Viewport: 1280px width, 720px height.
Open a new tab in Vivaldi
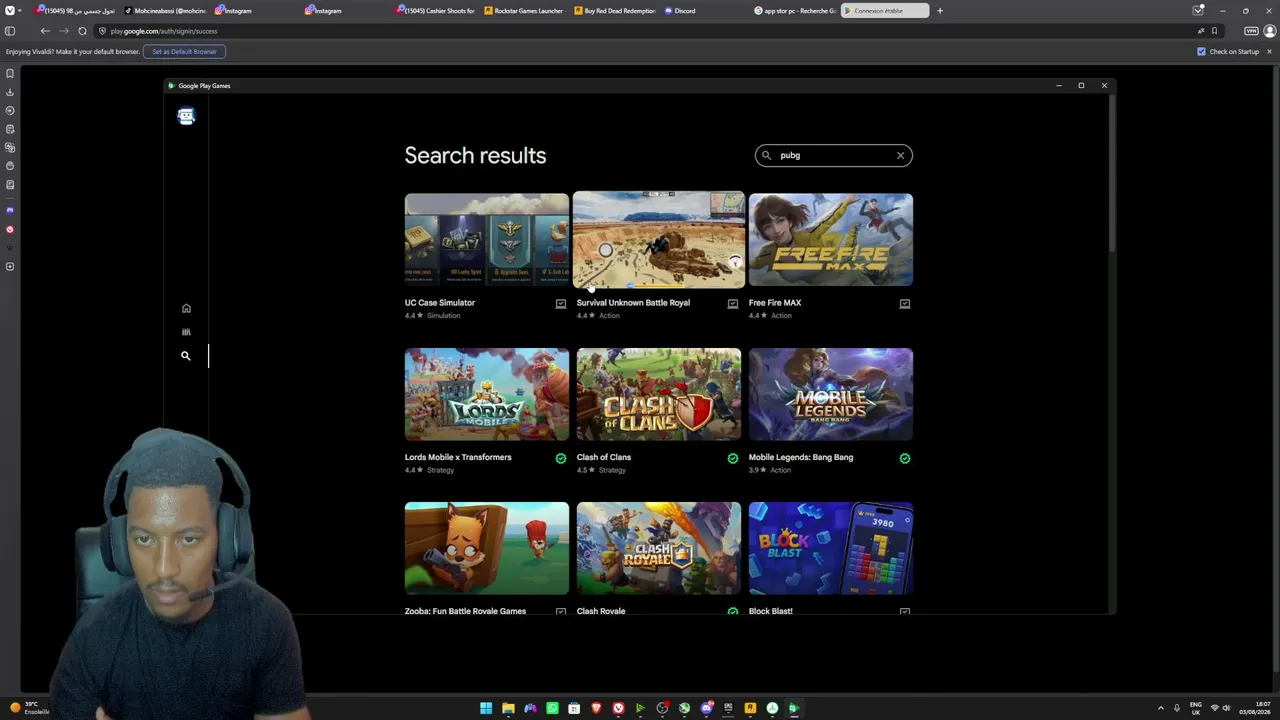pyautogui.click(x=939, y=11)
